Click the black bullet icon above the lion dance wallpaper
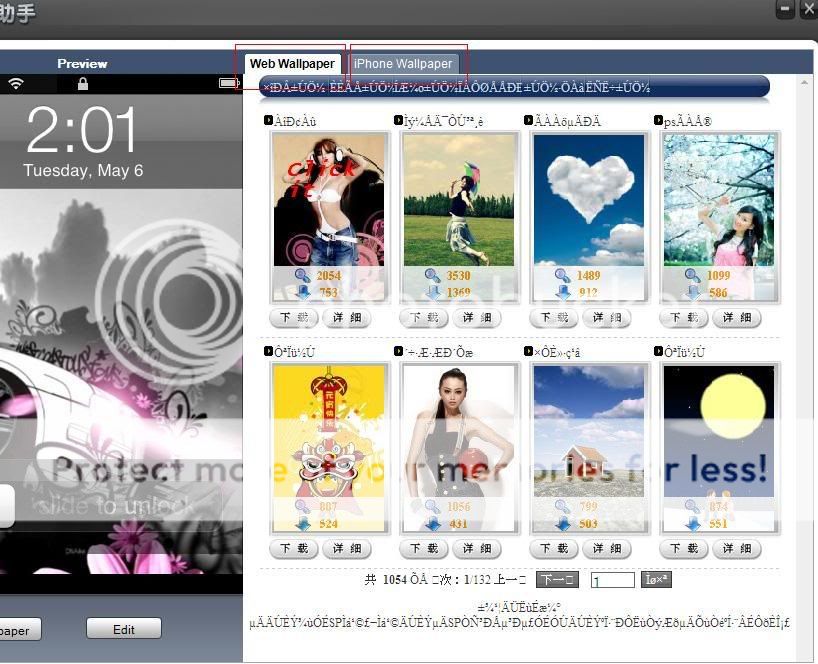The width and height of the screenshot is (818, 664). [x=268, y=351]
